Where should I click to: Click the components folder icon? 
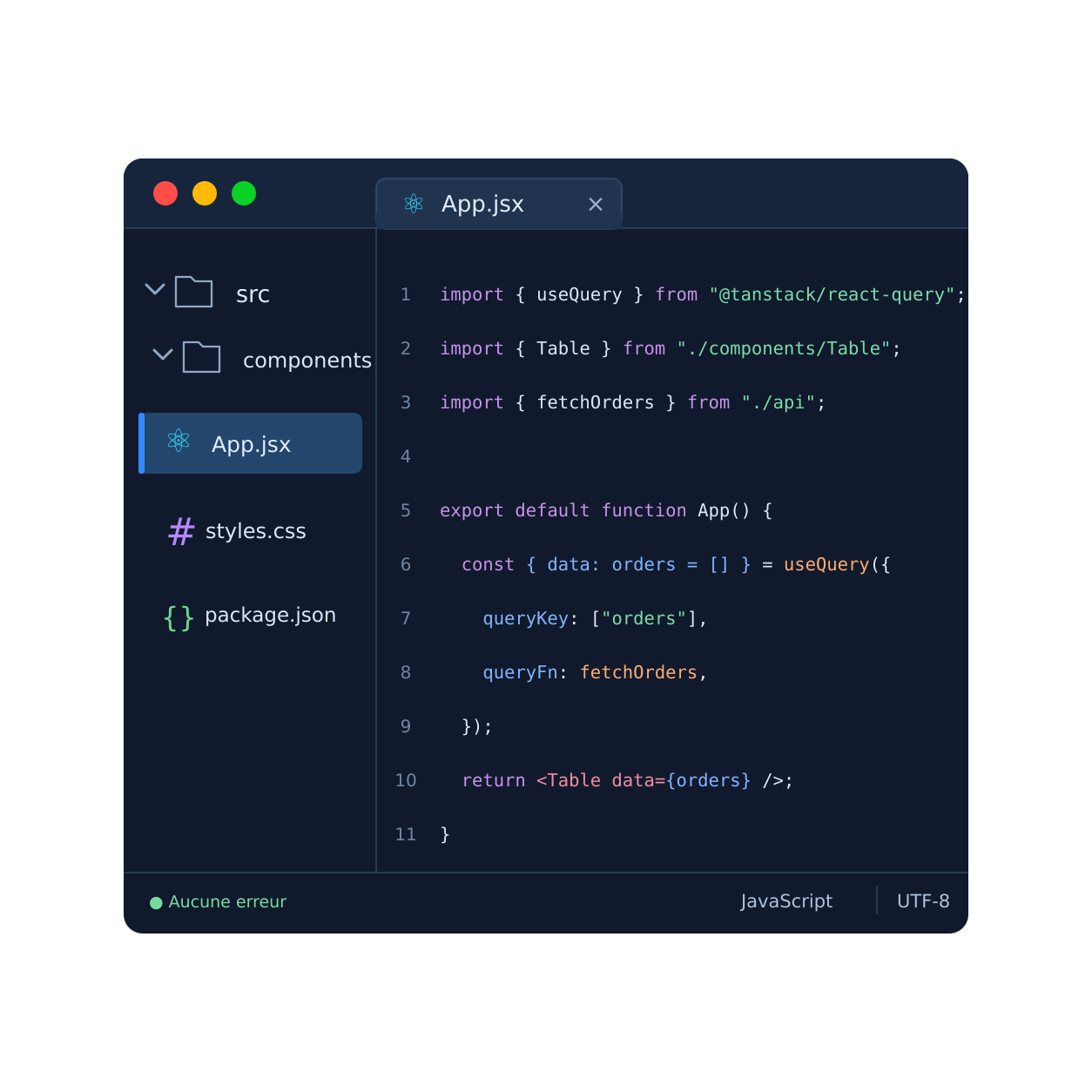[x=201, y=357]
